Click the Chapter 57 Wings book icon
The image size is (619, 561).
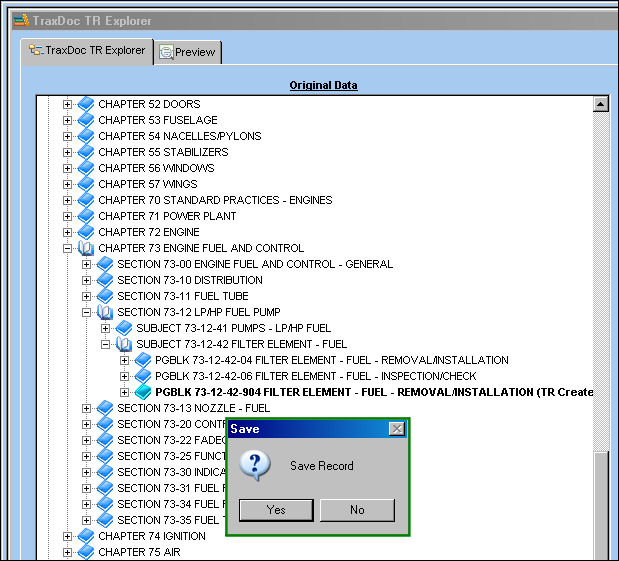(x=86, y=184)
